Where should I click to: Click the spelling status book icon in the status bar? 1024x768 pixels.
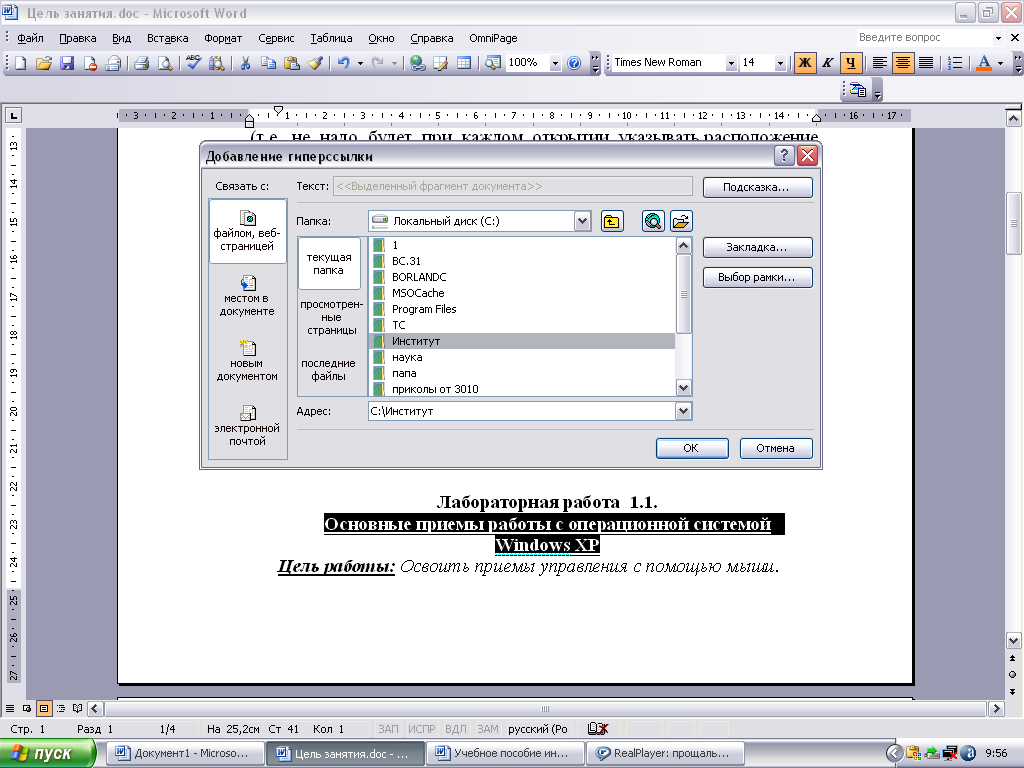pyautogui.click(x=598, y=729)
